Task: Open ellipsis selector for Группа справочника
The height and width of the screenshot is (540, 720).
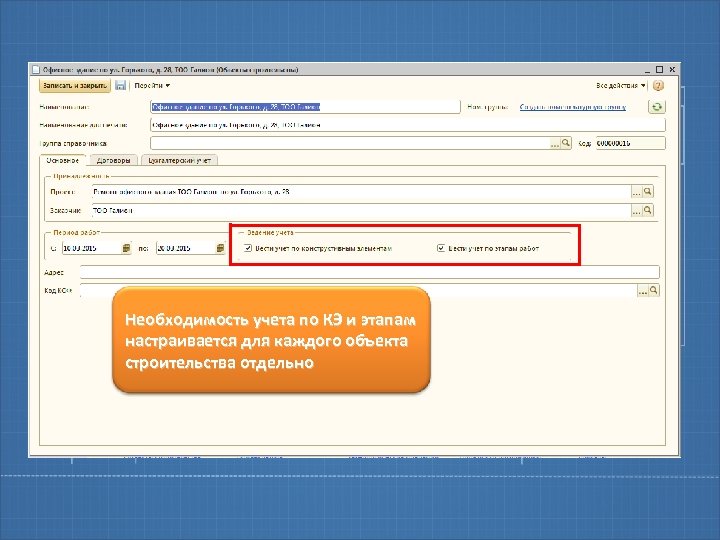Action: 555,143
